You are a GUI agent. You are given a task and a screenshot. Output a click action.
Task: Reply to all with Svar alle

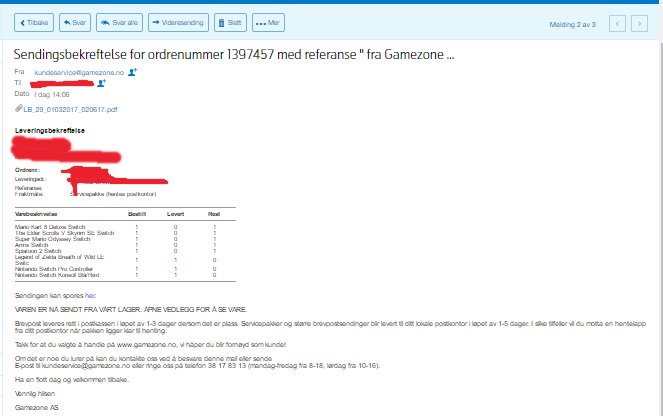(119, 23)
